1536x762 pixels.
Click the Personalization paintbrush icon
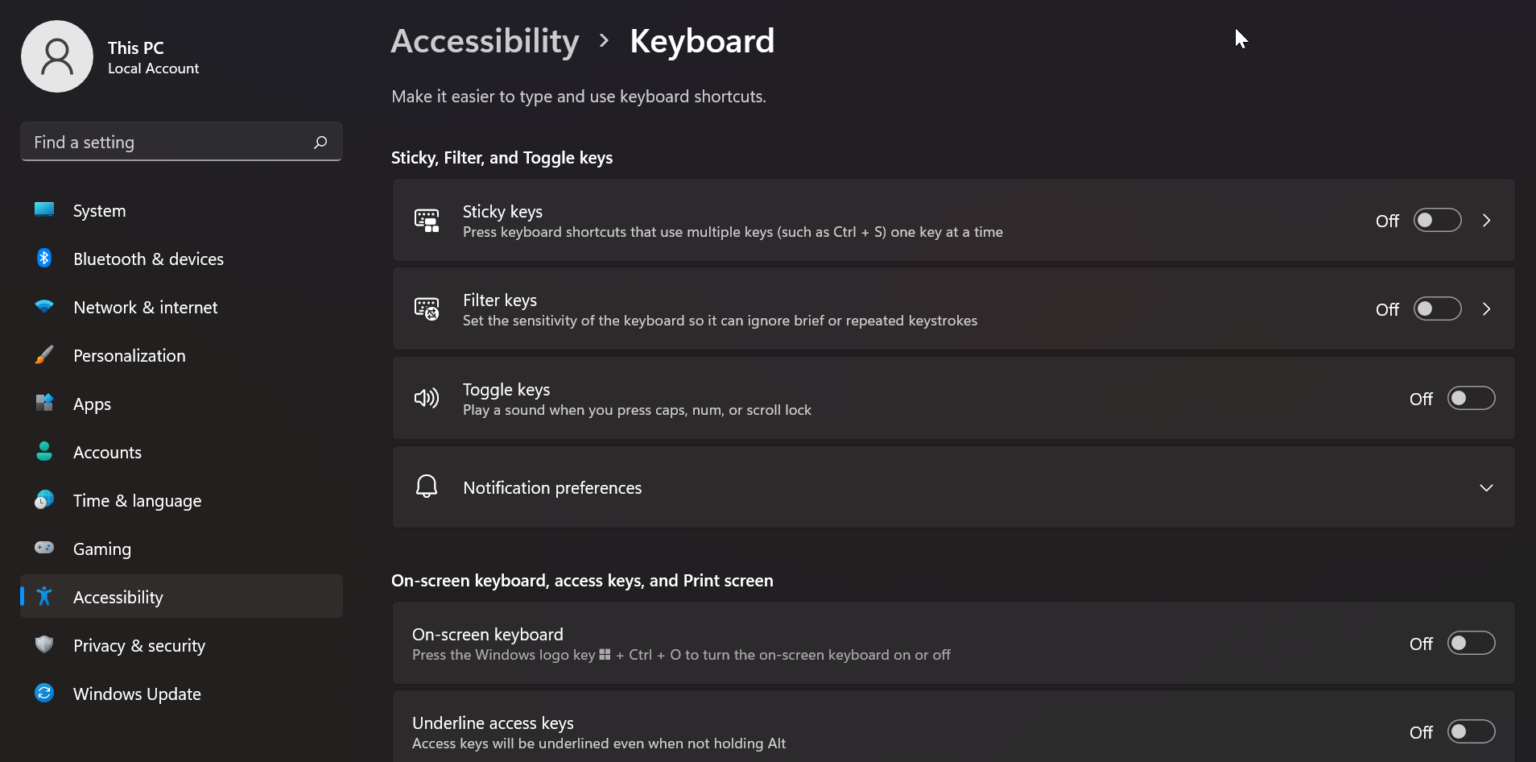point(44,356)
